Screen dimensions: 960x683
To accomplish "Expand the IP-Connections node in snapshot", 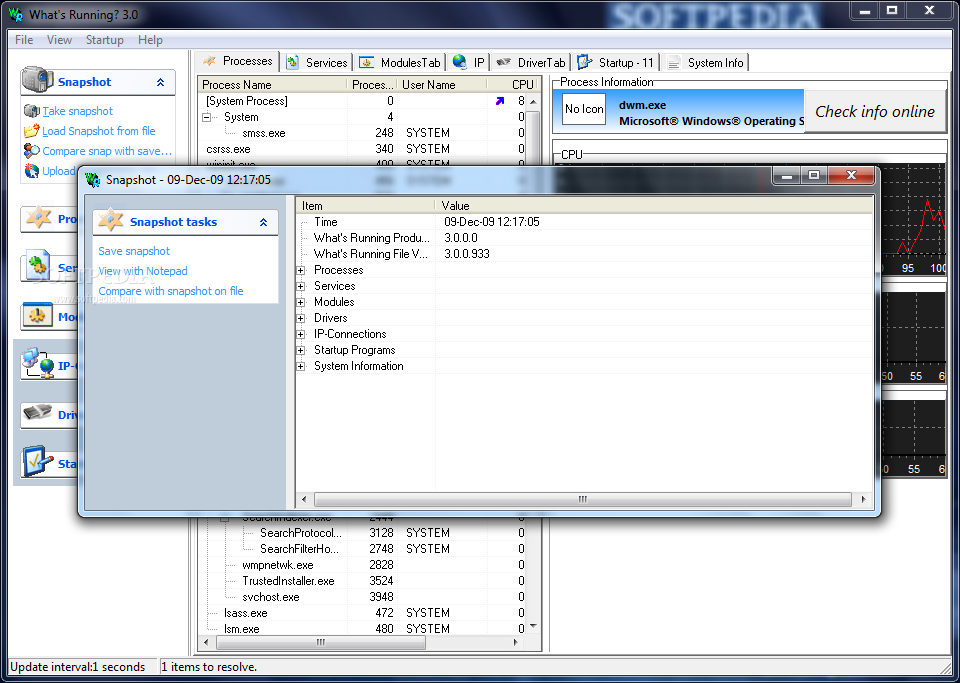I will 301,334.
